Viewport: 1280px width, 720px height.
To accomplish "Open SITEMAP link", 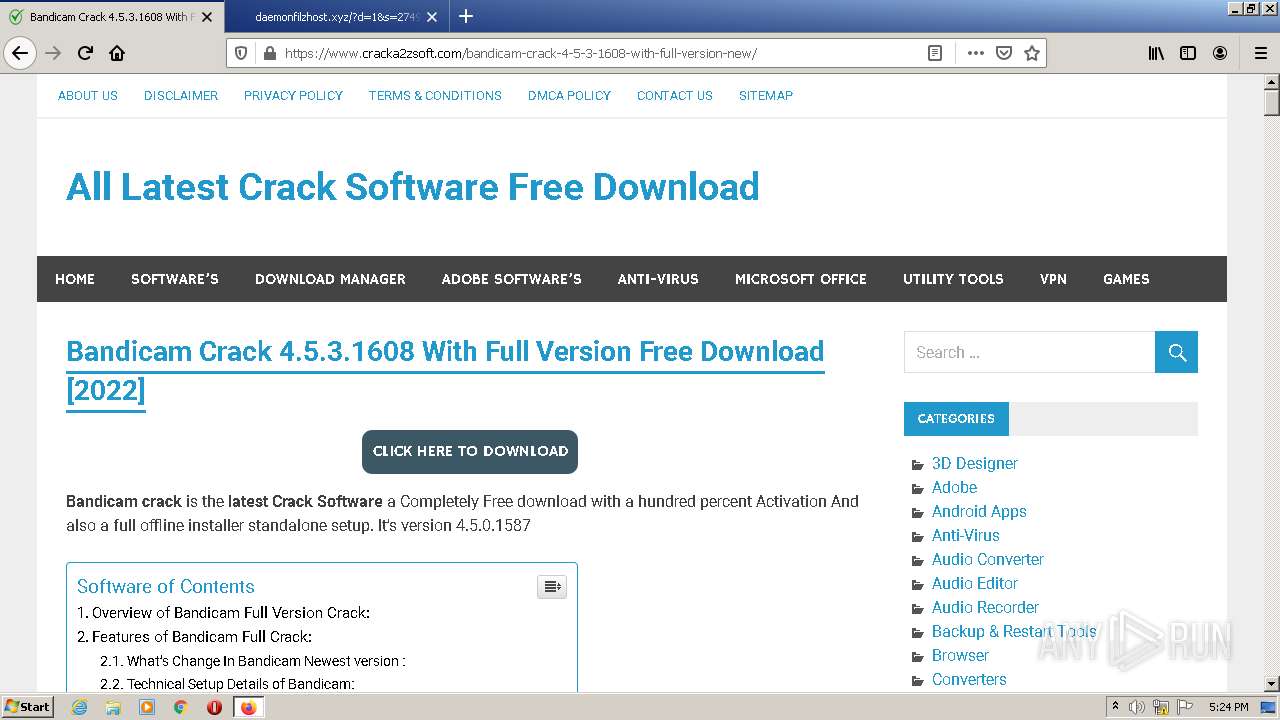I will [766, 95].
